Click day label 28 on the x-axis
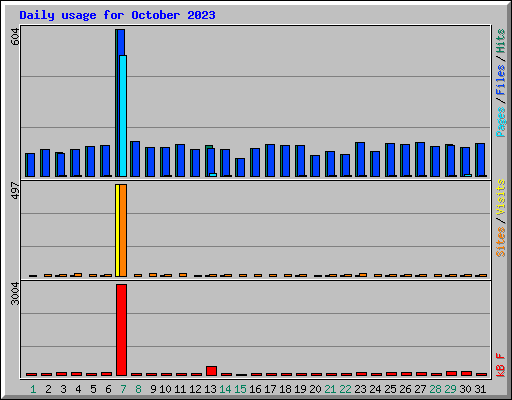The width and height of the screenshot is (512, 400). [x=435, y=389]
